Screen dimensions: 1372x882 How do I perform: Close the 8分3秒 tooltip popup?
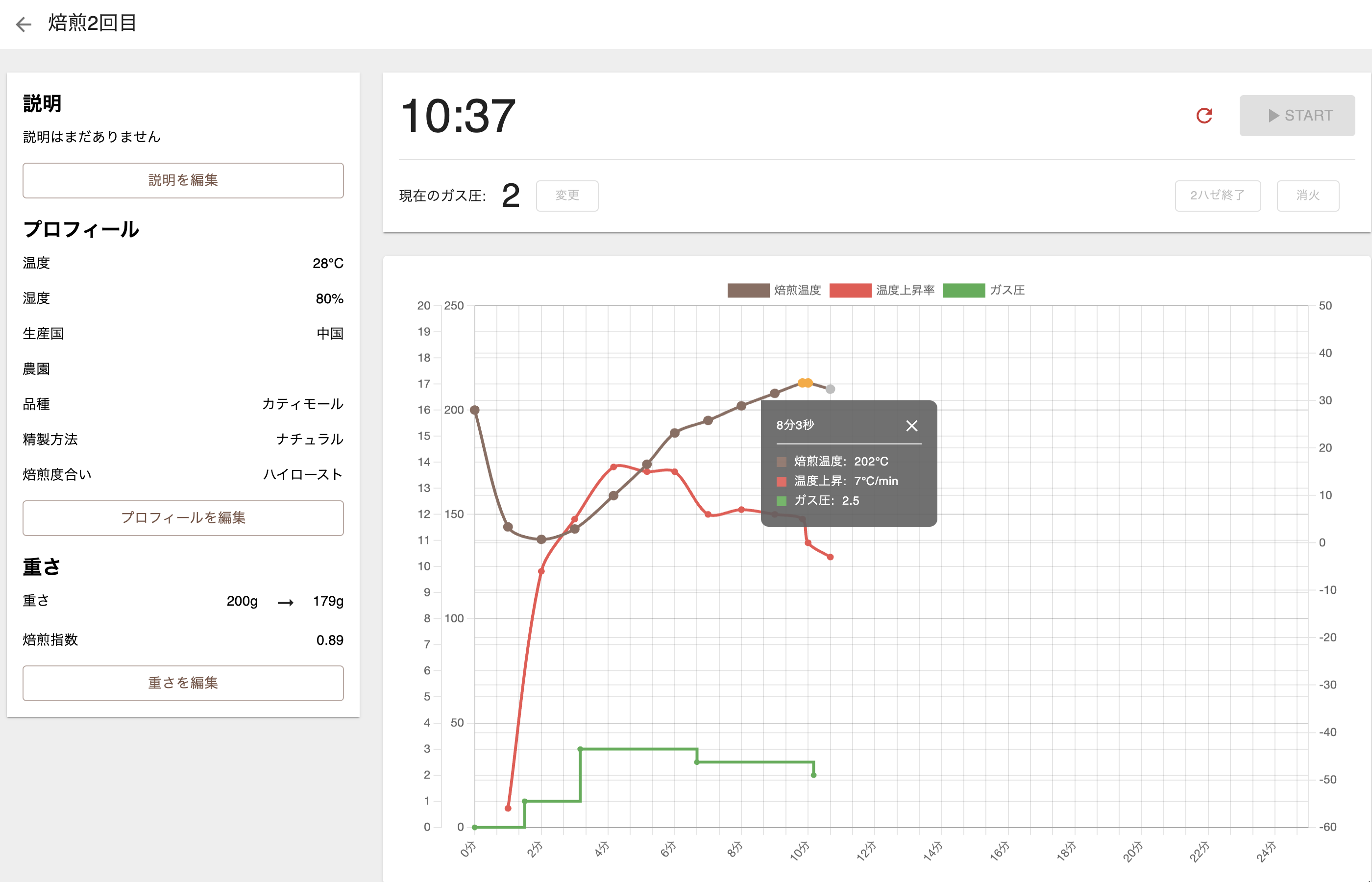911,425
